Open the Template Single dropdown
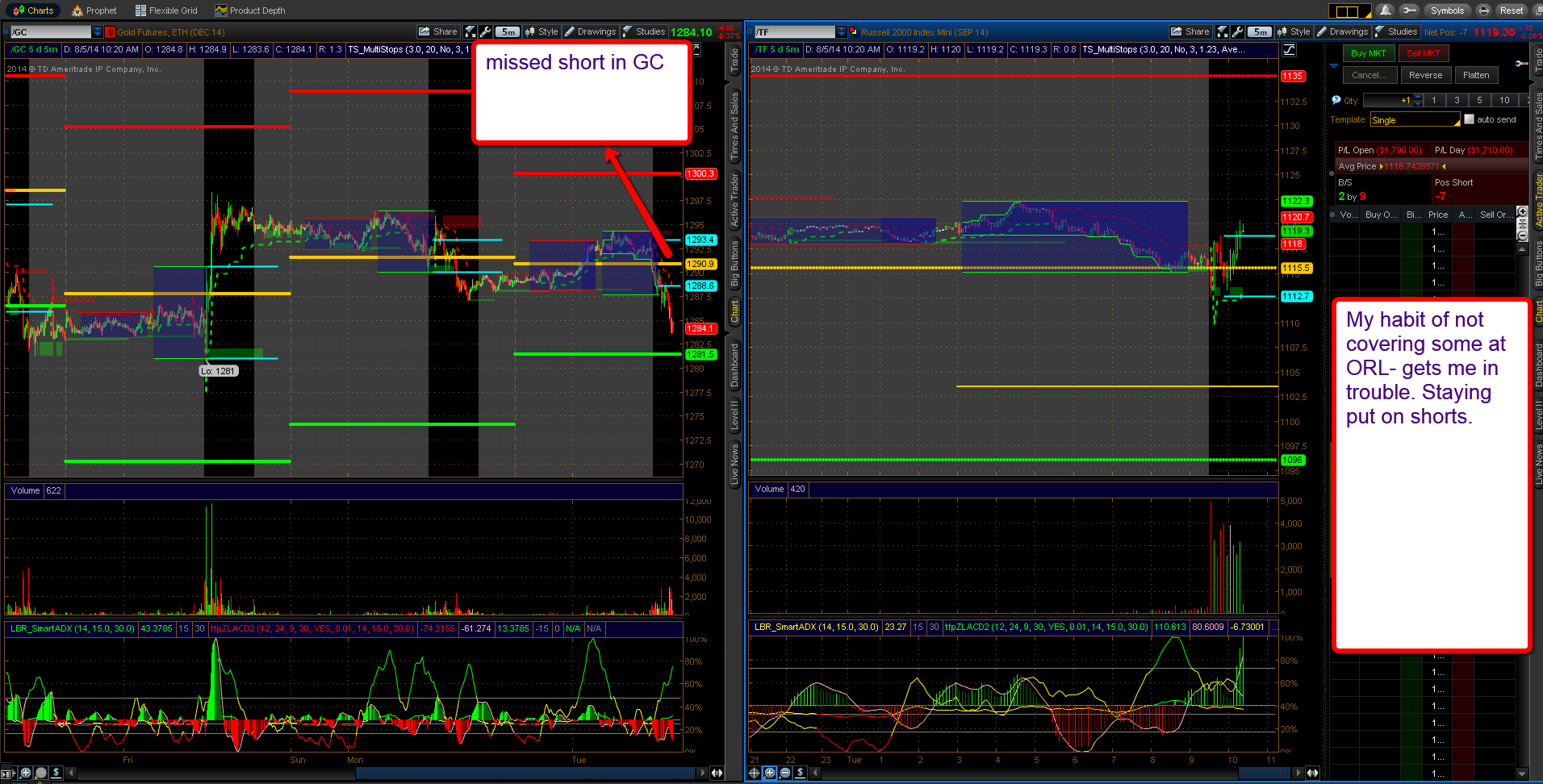1543x784 pixels. point(1415,120)
